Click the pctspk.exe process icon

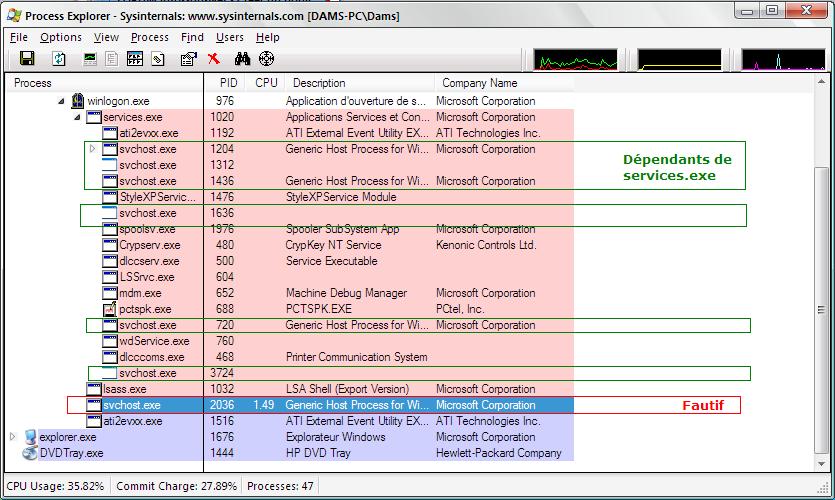pyautogui.click(x=110, y=309)
